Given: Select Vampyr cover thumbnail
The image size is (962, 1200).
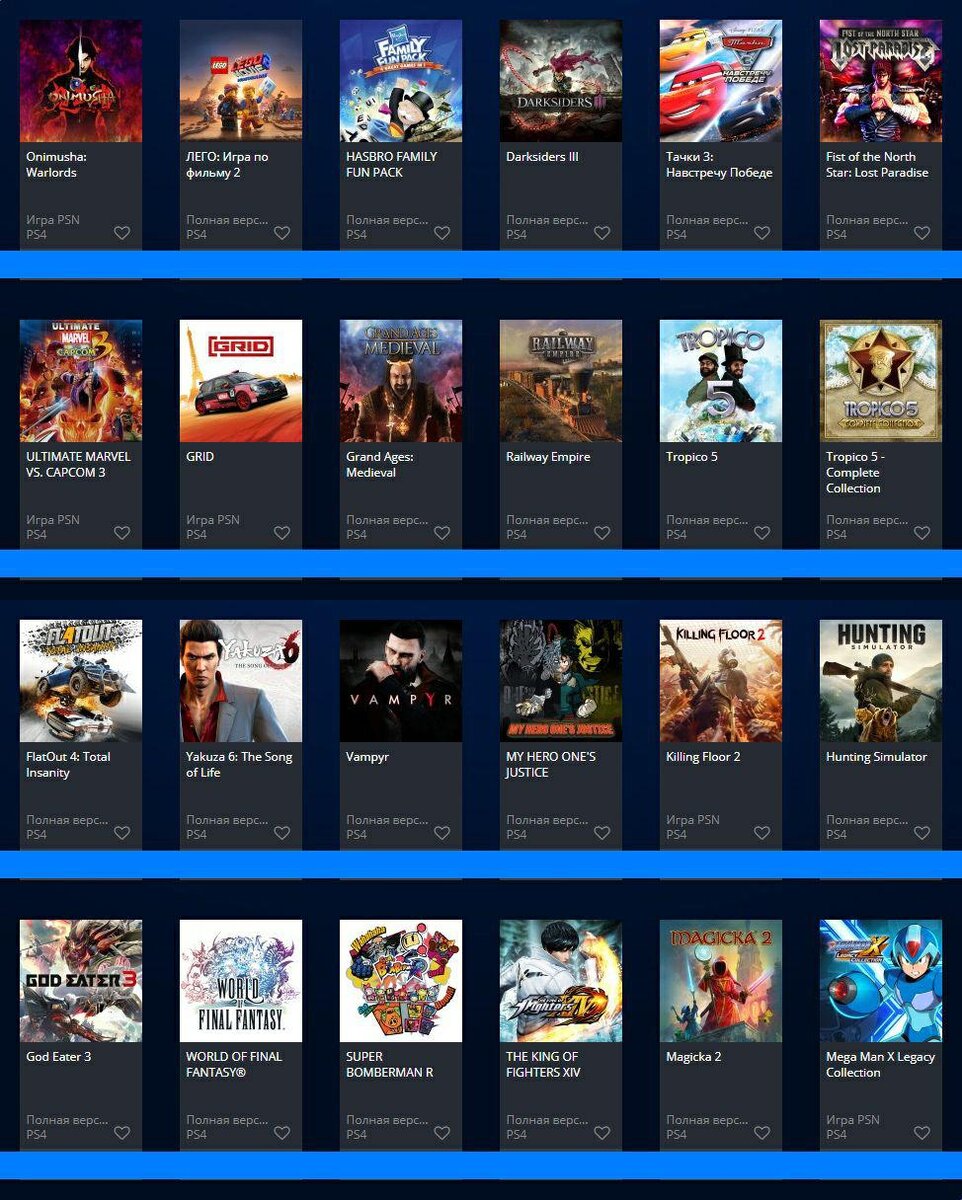Looking at the screenshot, I should [401, 681].
